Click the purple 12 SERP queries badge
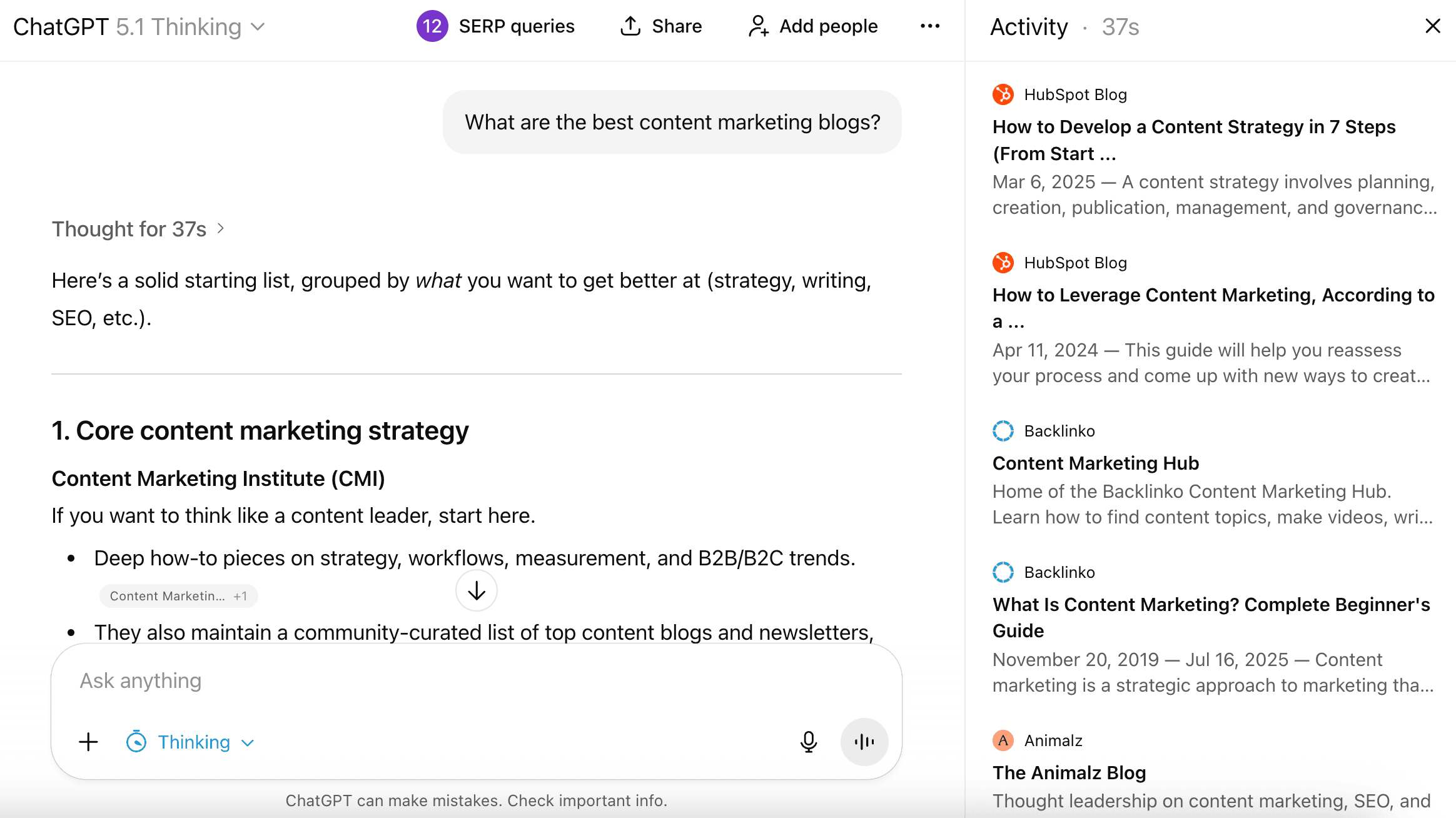This screenshot has height=818, width=1456. coord(432,26)
